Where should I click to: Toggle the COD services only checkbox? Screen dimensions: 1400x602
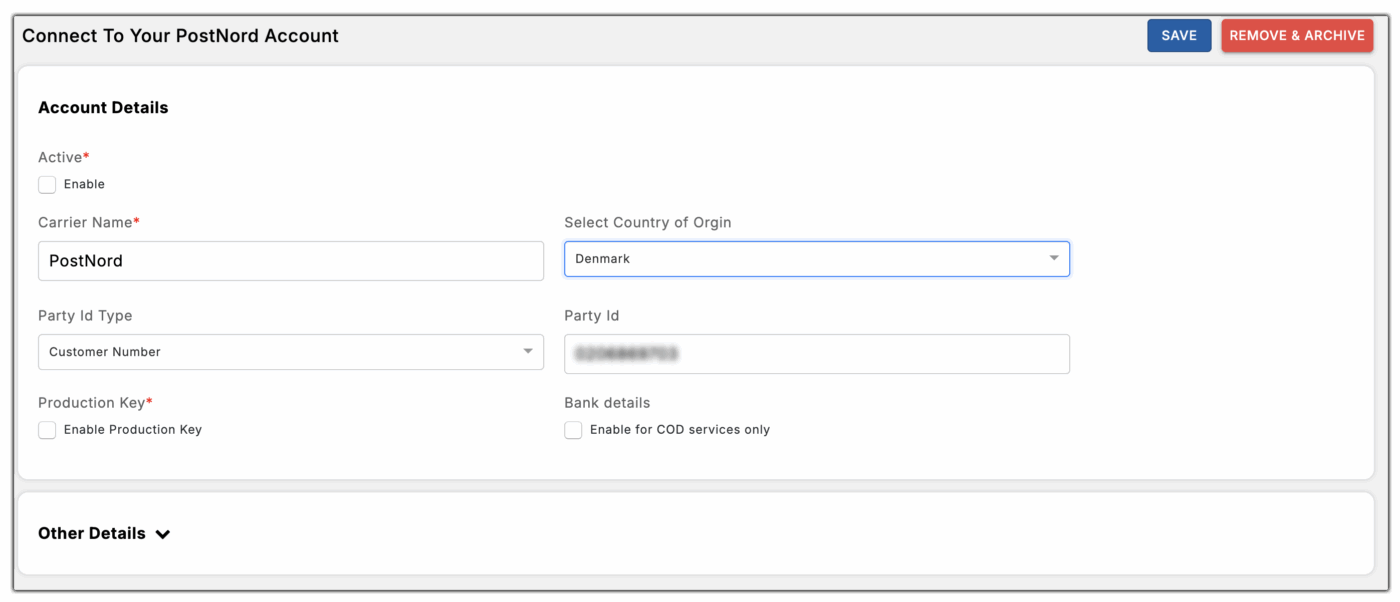[573, 430]
